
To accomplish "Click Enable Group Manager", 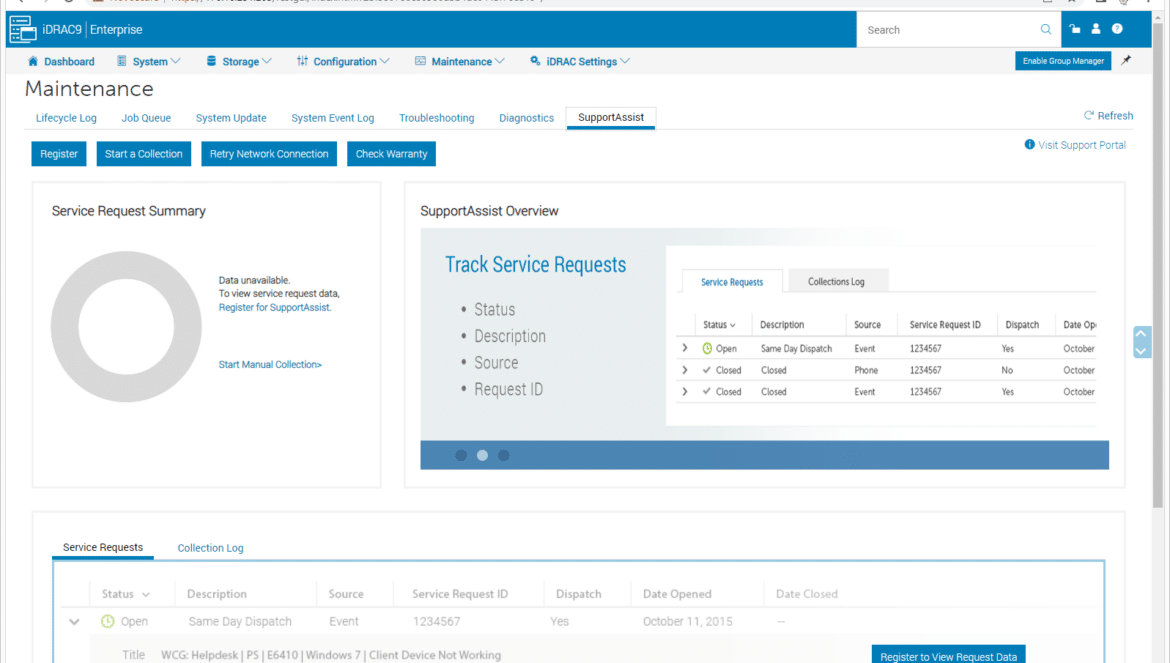I will (1063, 60).
